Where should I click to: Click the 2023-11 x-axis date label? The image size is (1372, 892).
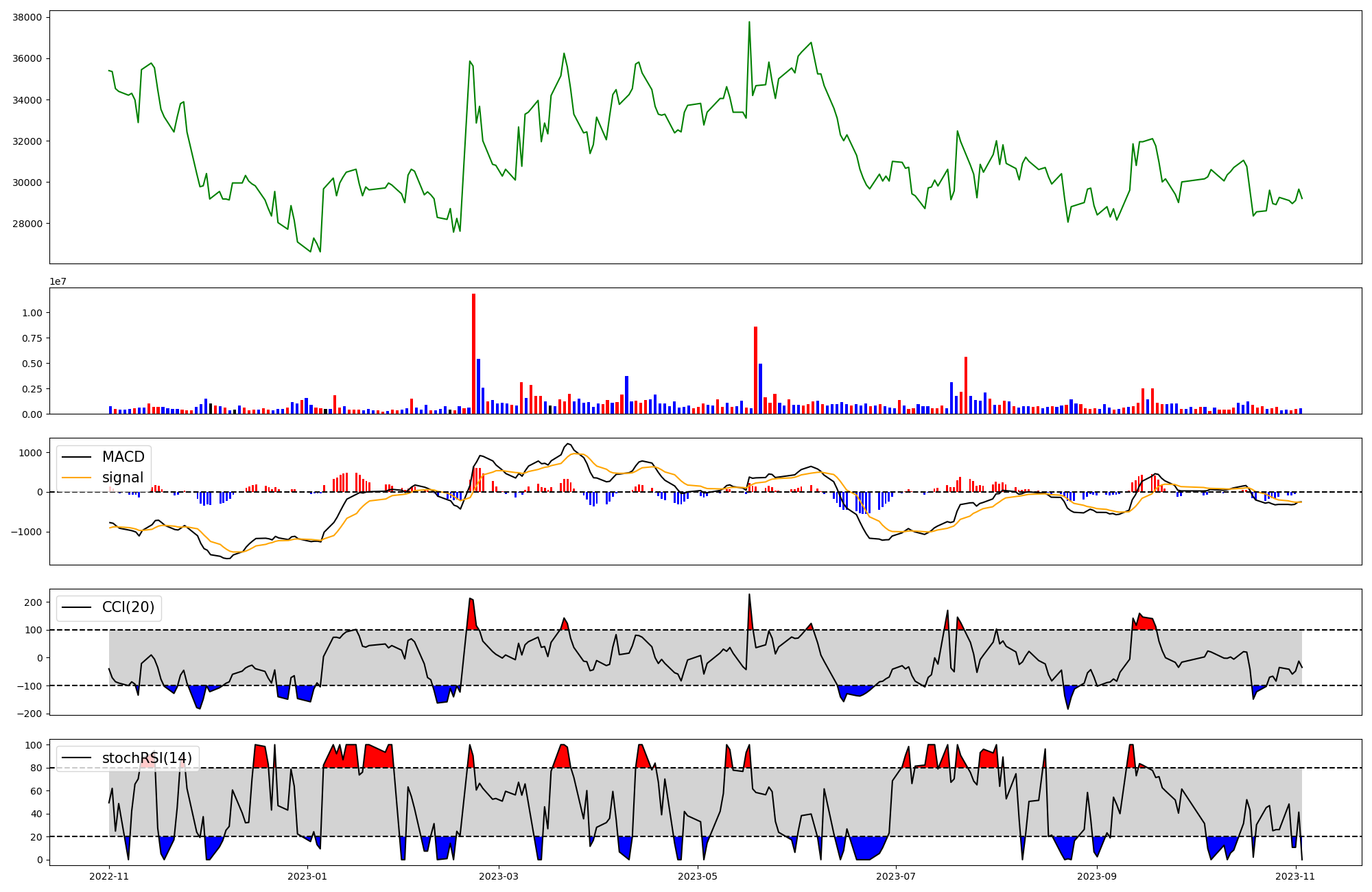click(x=1296, y=876)
